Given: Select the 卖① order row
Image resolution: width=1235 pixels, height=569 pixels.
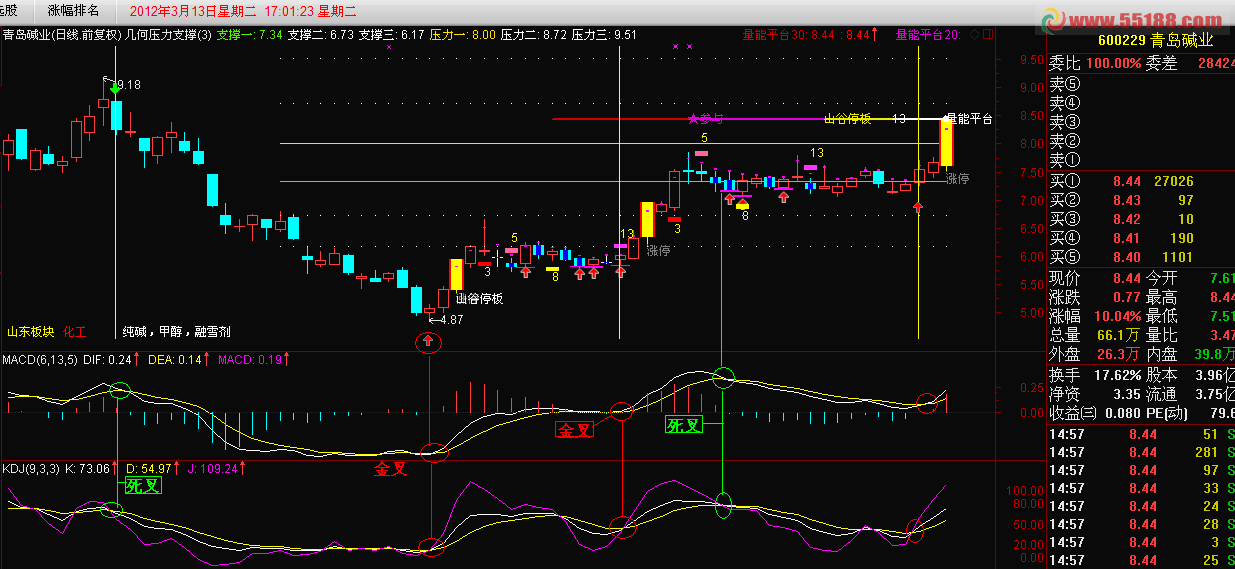Looking at the screenshot, I should click(1140, 160).
